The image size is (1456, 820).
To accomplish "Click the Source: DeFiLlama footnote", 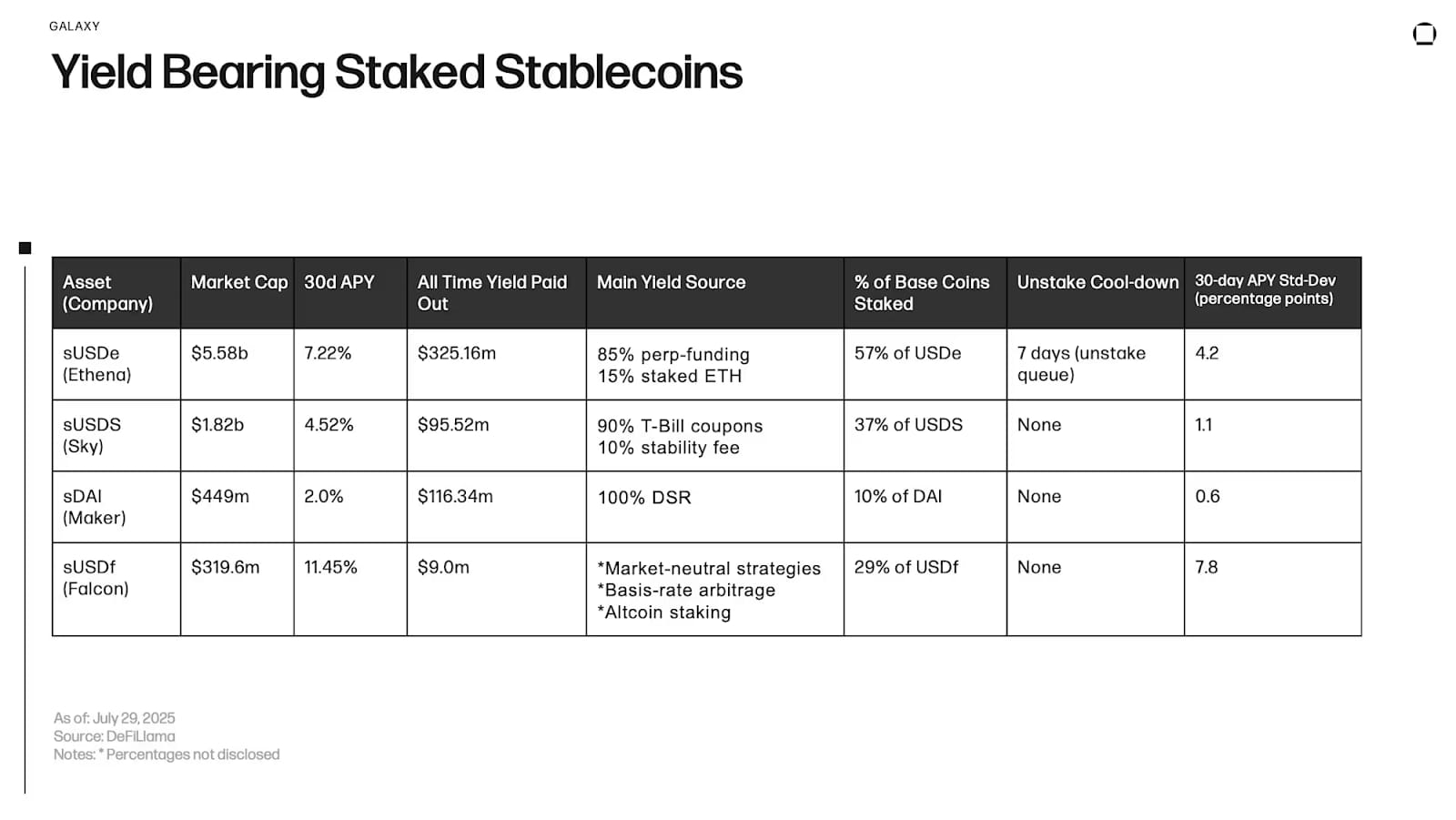I will click(x=115, y=736).
